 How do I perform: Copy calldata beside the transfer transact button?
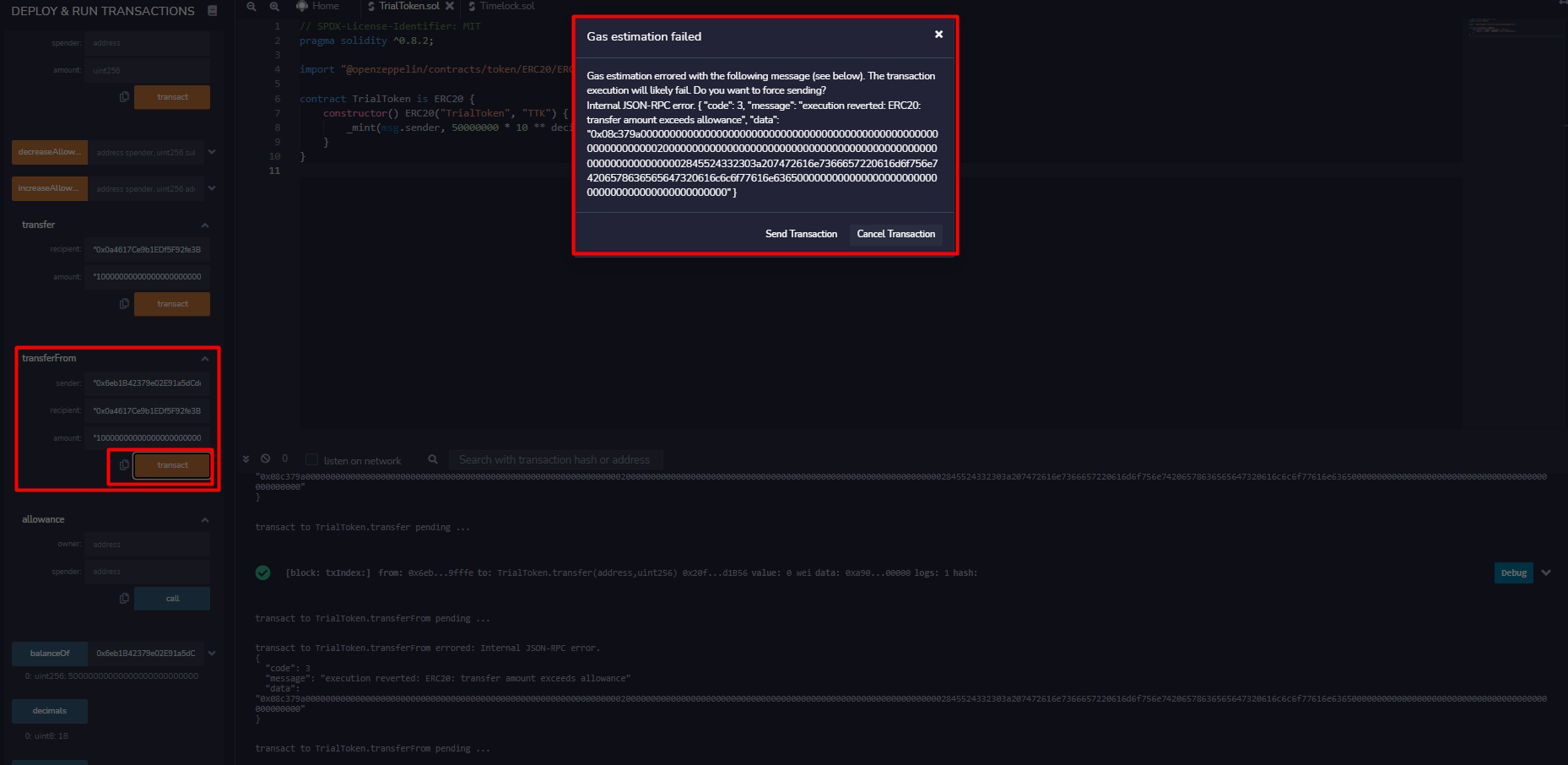(124, 303)
